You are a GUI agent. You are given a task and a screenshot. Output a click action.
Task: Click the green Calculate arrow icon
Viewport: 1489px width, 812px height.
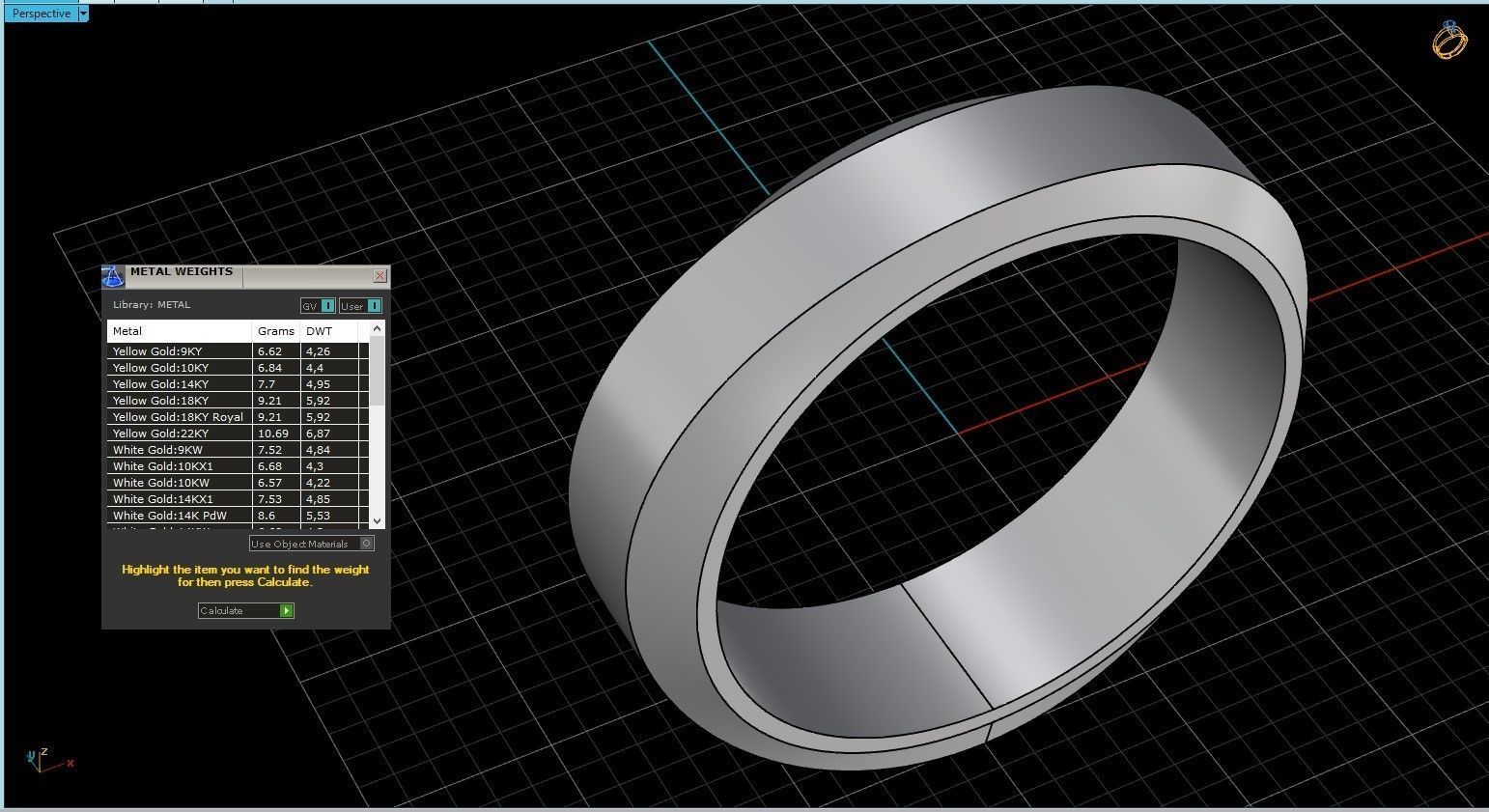pyautogui.click(x=286, y=610)
